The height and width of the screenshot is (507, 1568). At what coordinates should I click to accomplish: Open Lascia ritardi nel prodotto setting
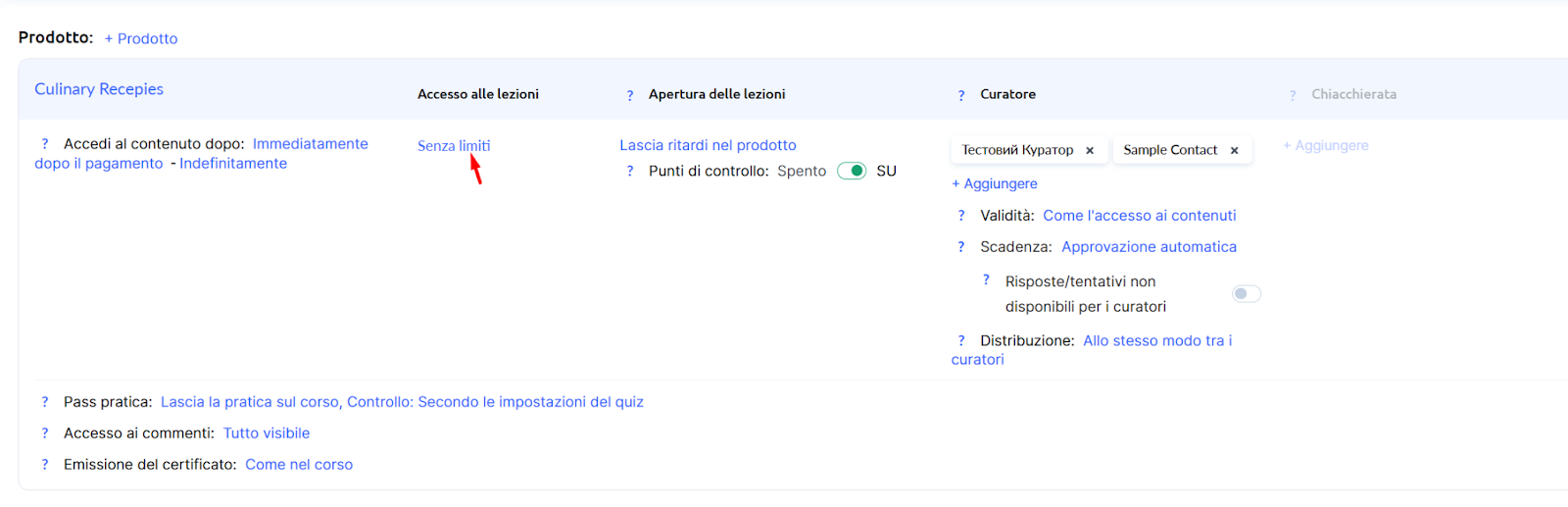tap(708, 145)
